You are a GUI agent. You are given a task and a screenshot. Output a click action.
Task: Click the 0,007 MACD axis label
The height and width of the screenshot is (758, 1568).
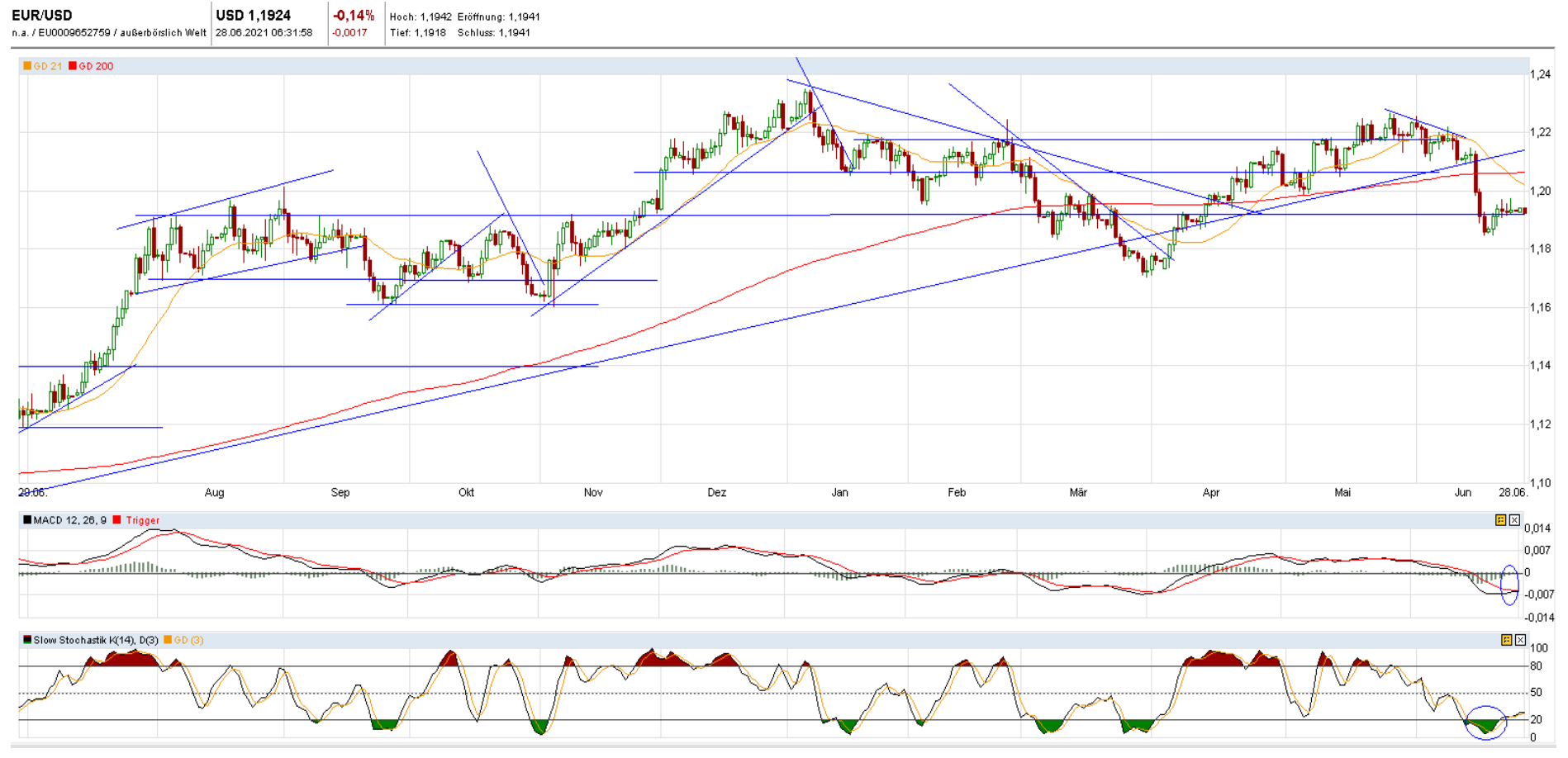(1538, 551)
